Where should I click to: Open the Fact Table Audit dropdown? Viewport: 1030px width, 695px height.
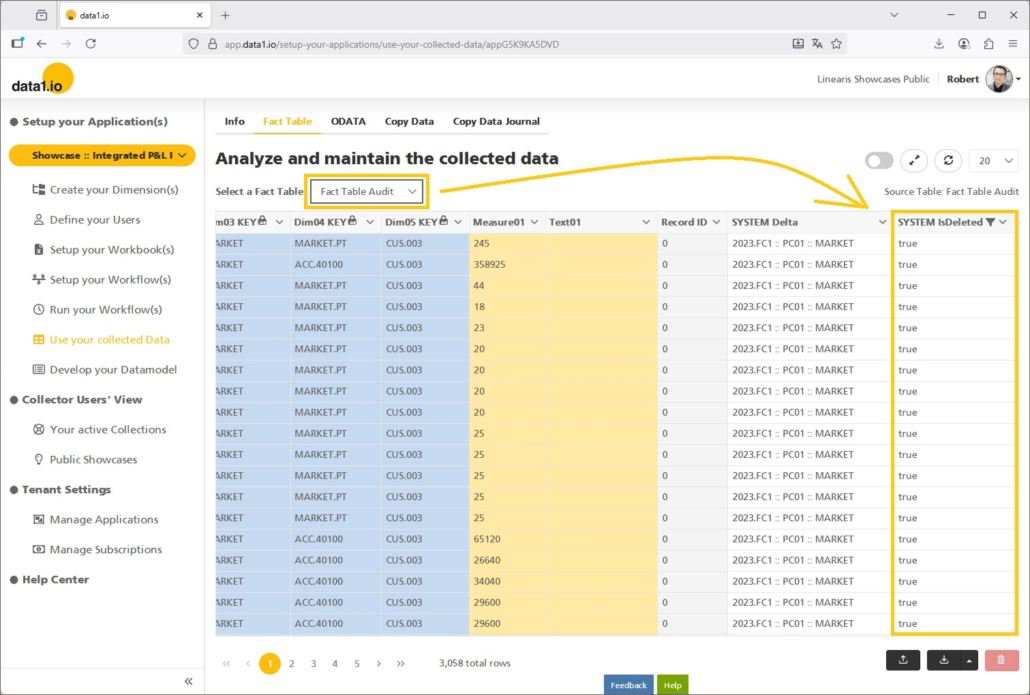tap(367, 191)
